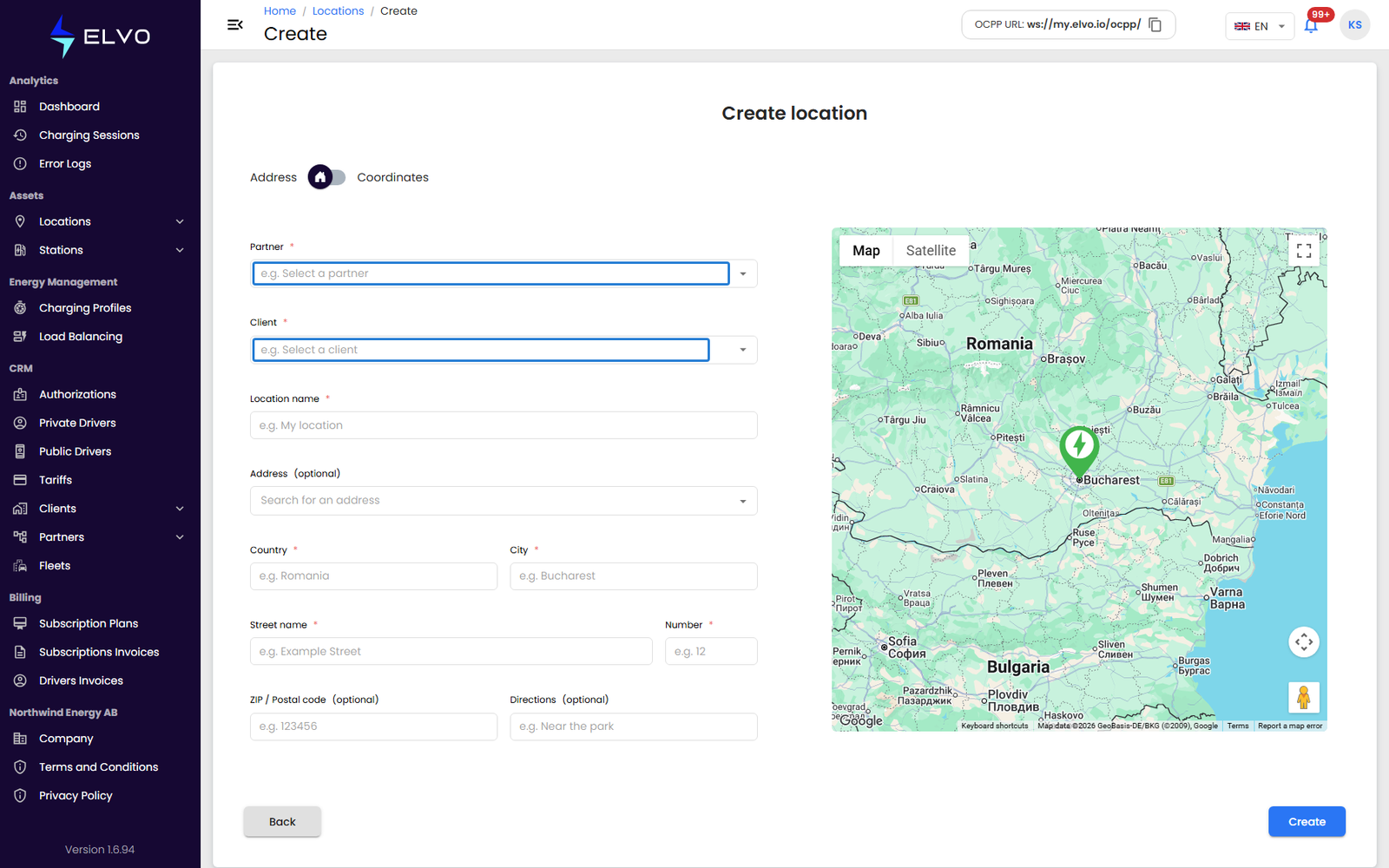Click the Locations pin icon
Image resolution: width=1389 pixels, height=868 pixels.
(x=20, y=221)
